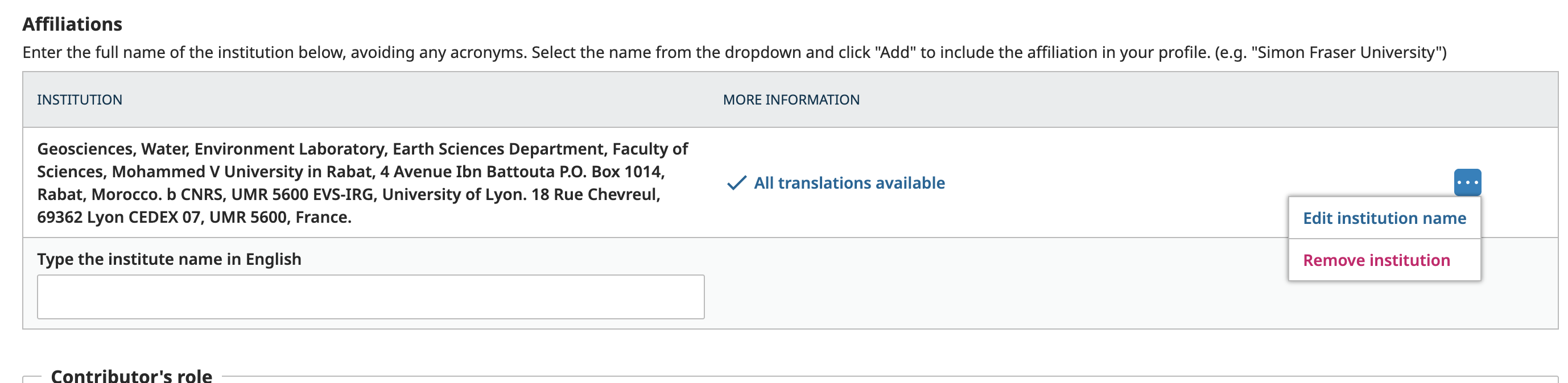The image size is (1568, 383).
Task: Choose Remove institution from the menu
Action: 1376,260
